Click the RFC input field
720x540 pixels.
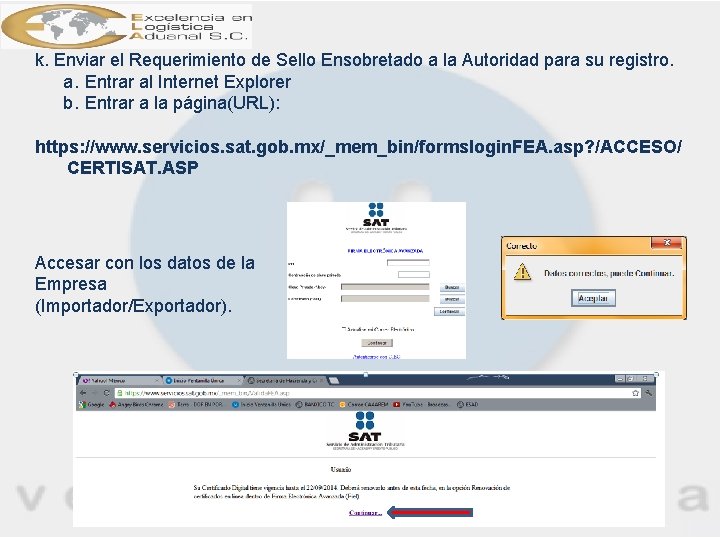[408, 263]
